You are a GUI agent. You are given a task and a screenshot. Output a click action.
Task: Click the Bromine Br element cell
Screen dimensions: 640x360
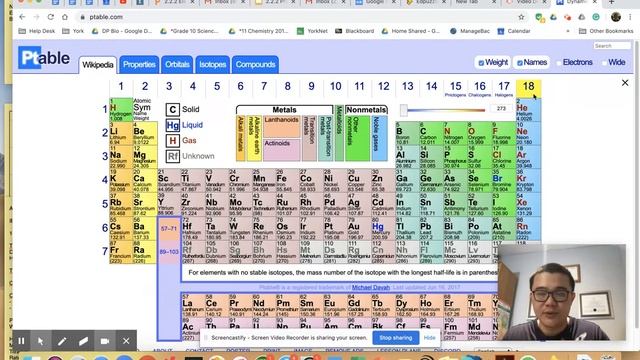coord(504,180)
